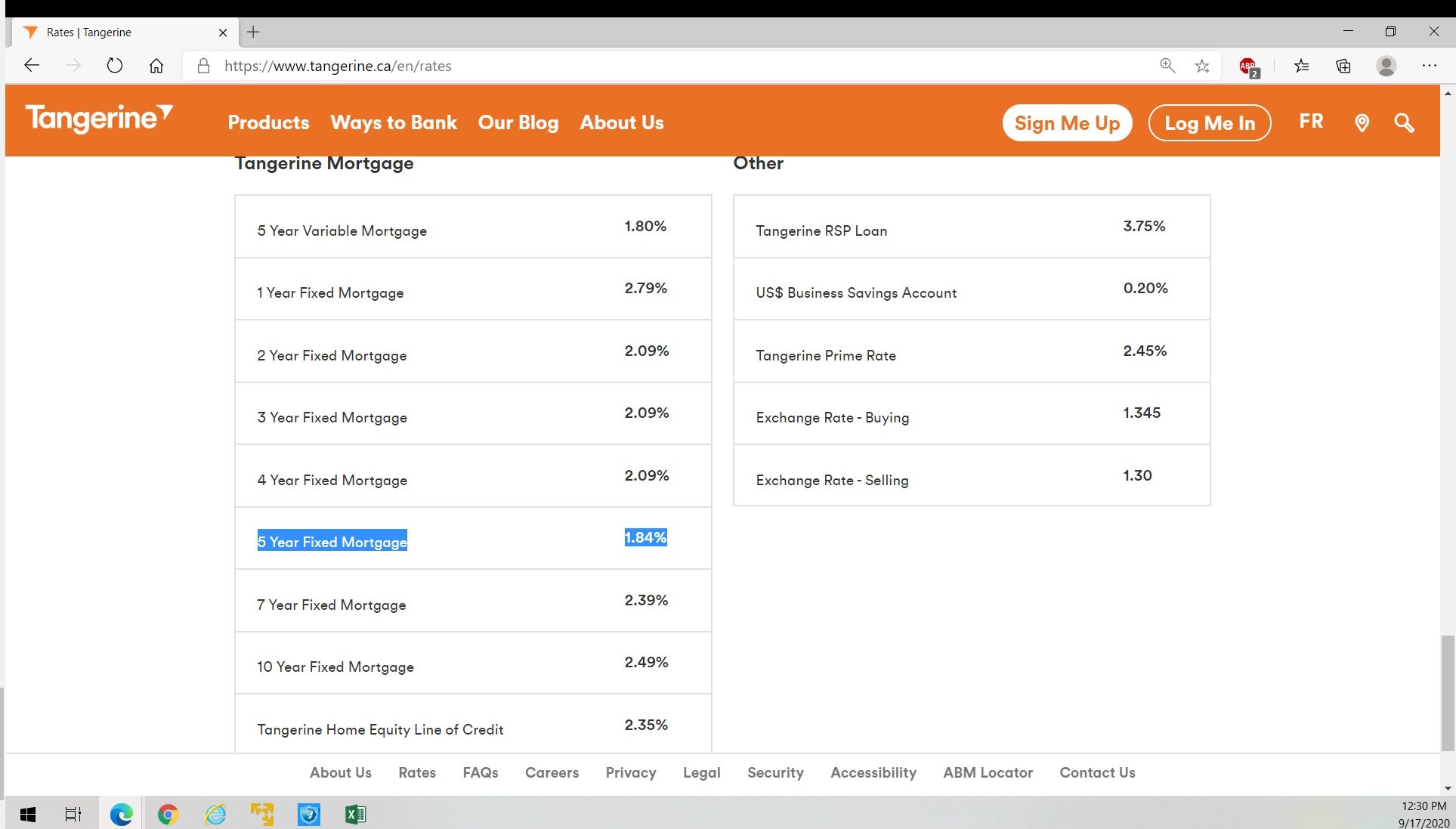The width and height of the screenshot is (1456, 829).
Task: Go to browser home page icon
Action: point(156,66)
